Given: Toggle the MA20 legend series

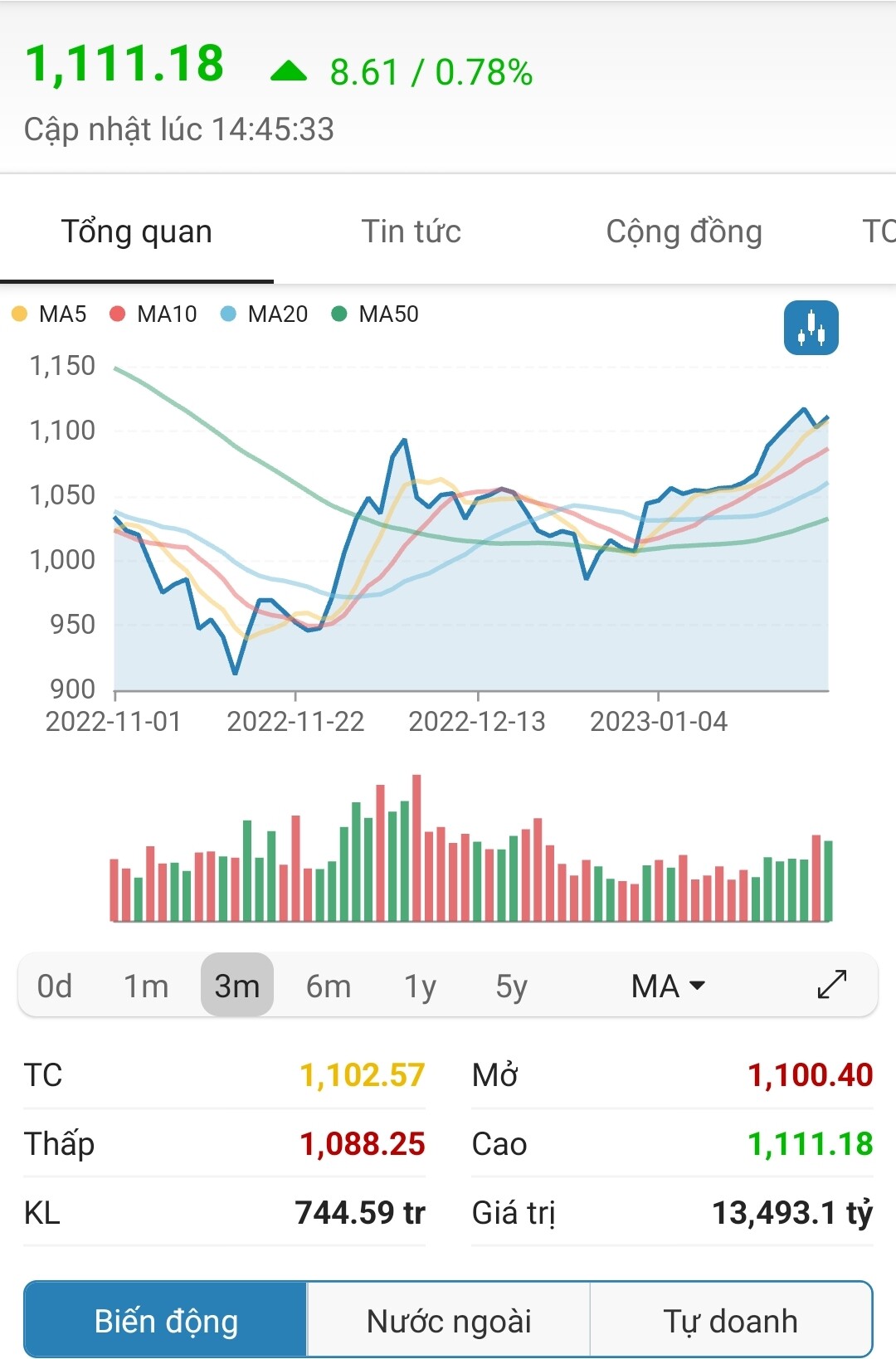Looking at the screenshot, I should [265, 314].
